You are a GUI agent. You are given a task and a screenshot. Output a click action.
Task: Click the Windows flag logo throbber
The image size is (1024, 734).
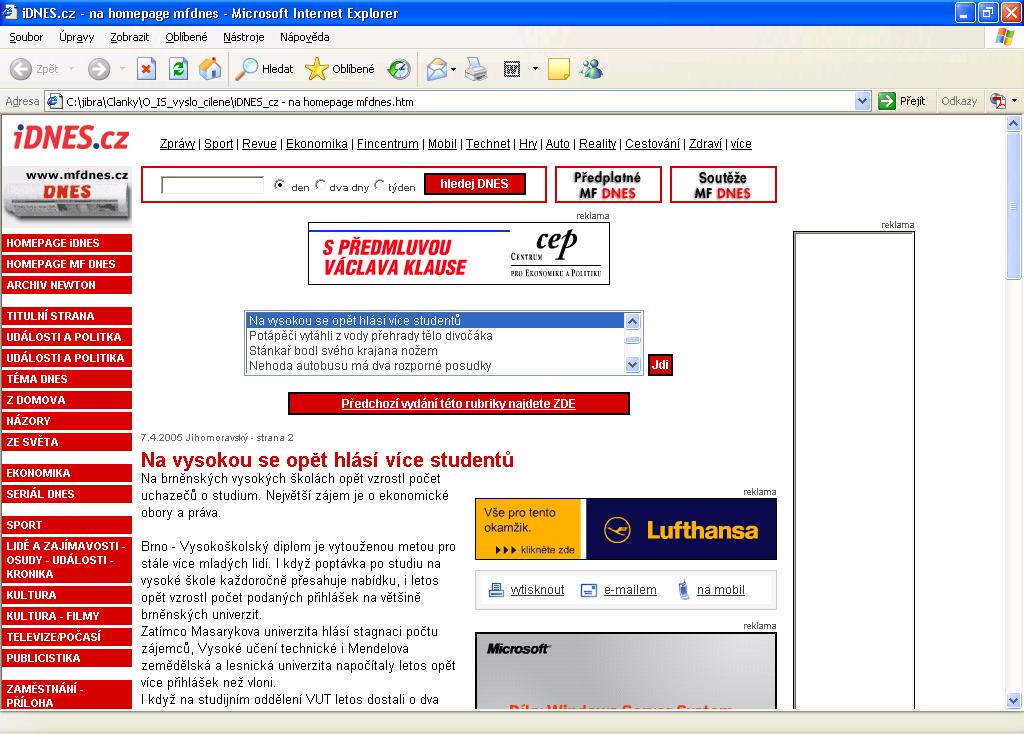click(x=1004, y=37)
